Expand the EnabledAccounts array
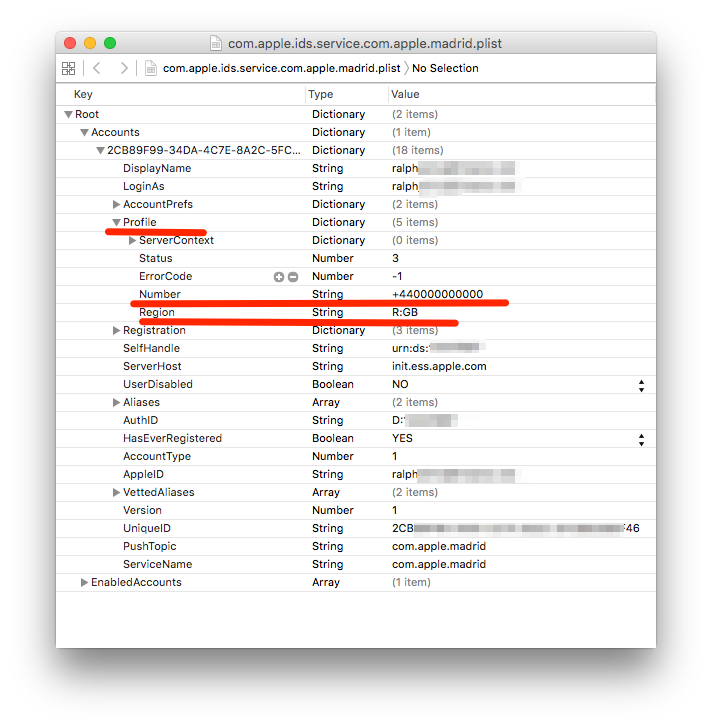 coord(84,583)
